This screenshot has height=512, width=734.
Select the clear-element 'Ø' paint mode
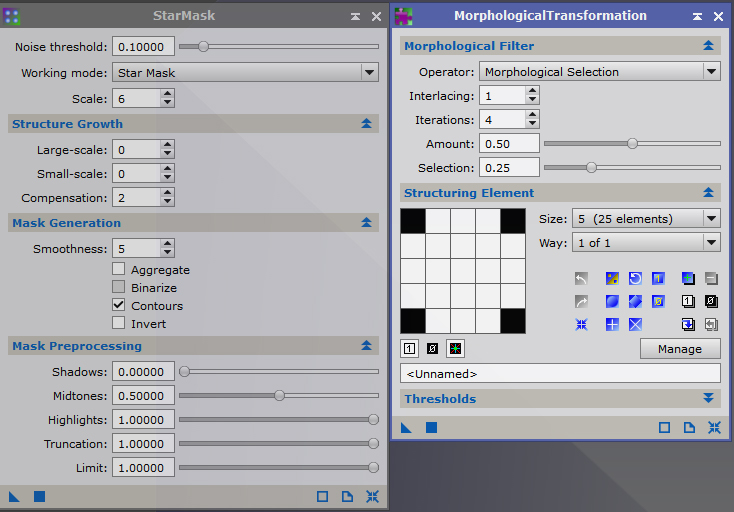coord(433,349)
